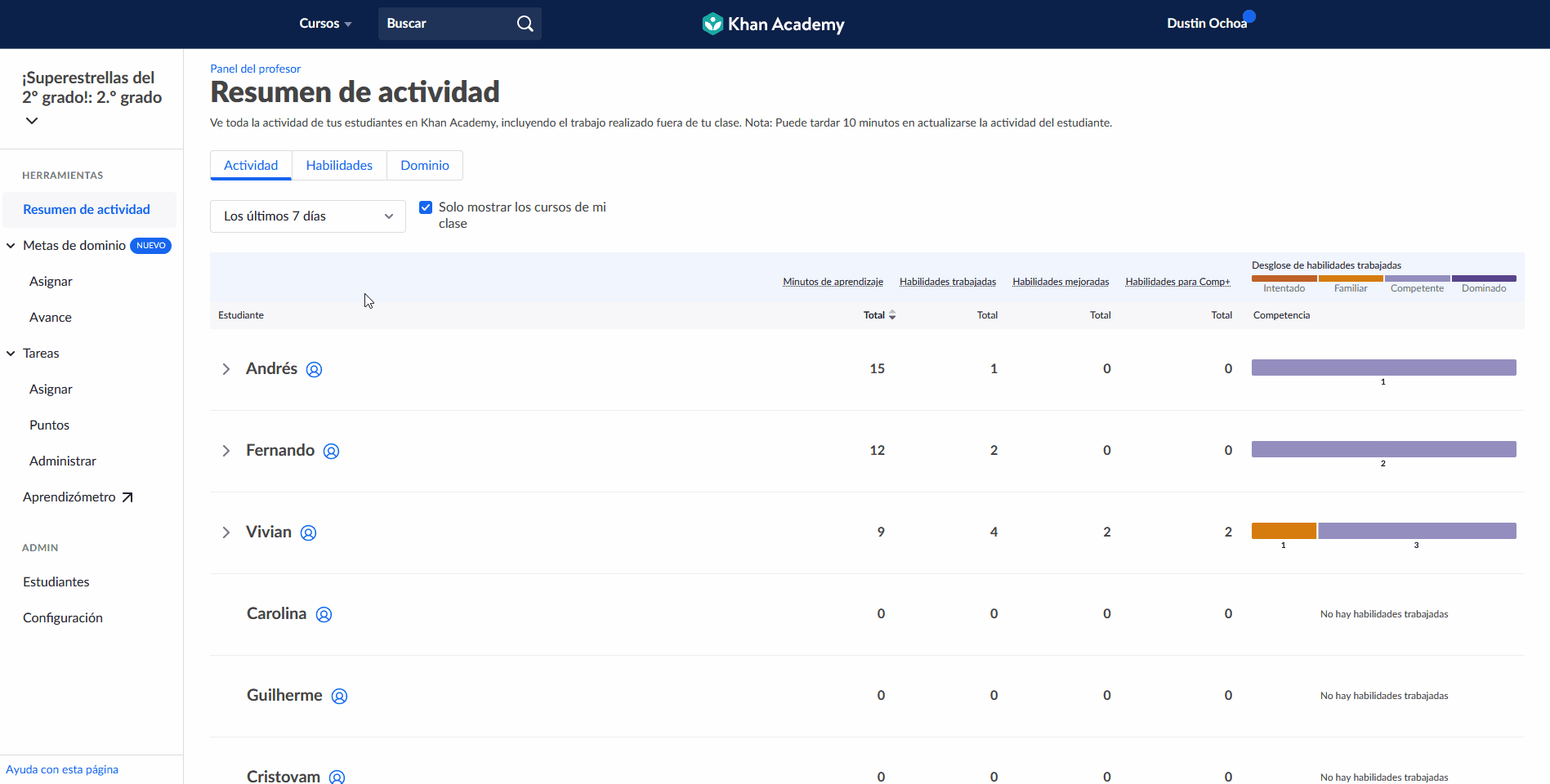The image size is (1550, 784).
Task: Click the student name Guilherme
Action: tap(284, 696)
